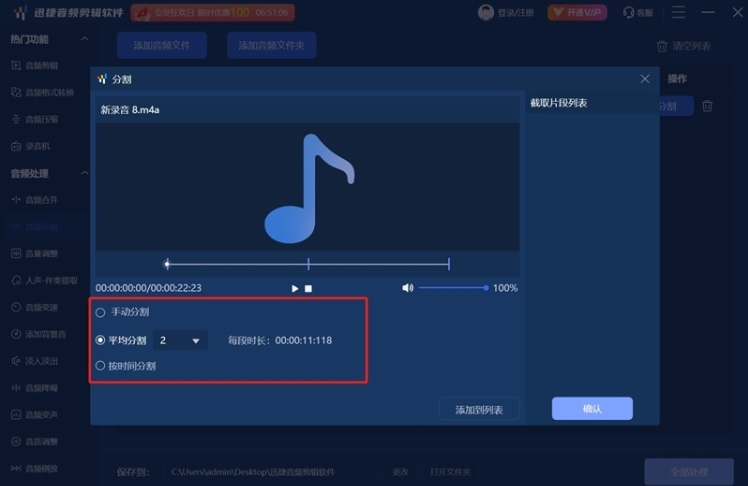748x486 pixels.
Task: Click the time readout 00:00:00:00/00:00:22:23
Action: pyautogui.click(x=148, y=288)
